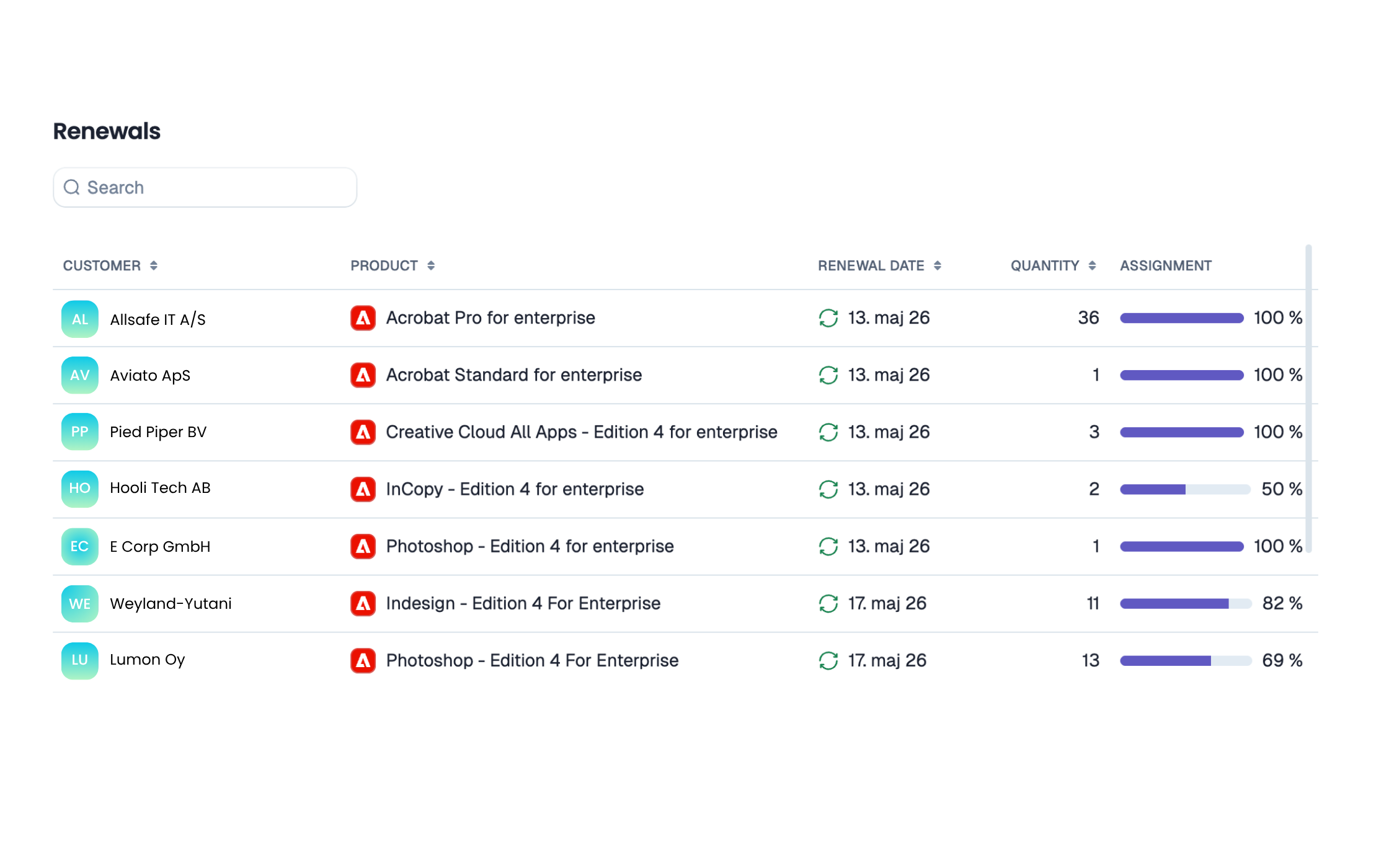
Task: Click auto-renew icon in E Corp GmbH row
Action: coord(828,546)
